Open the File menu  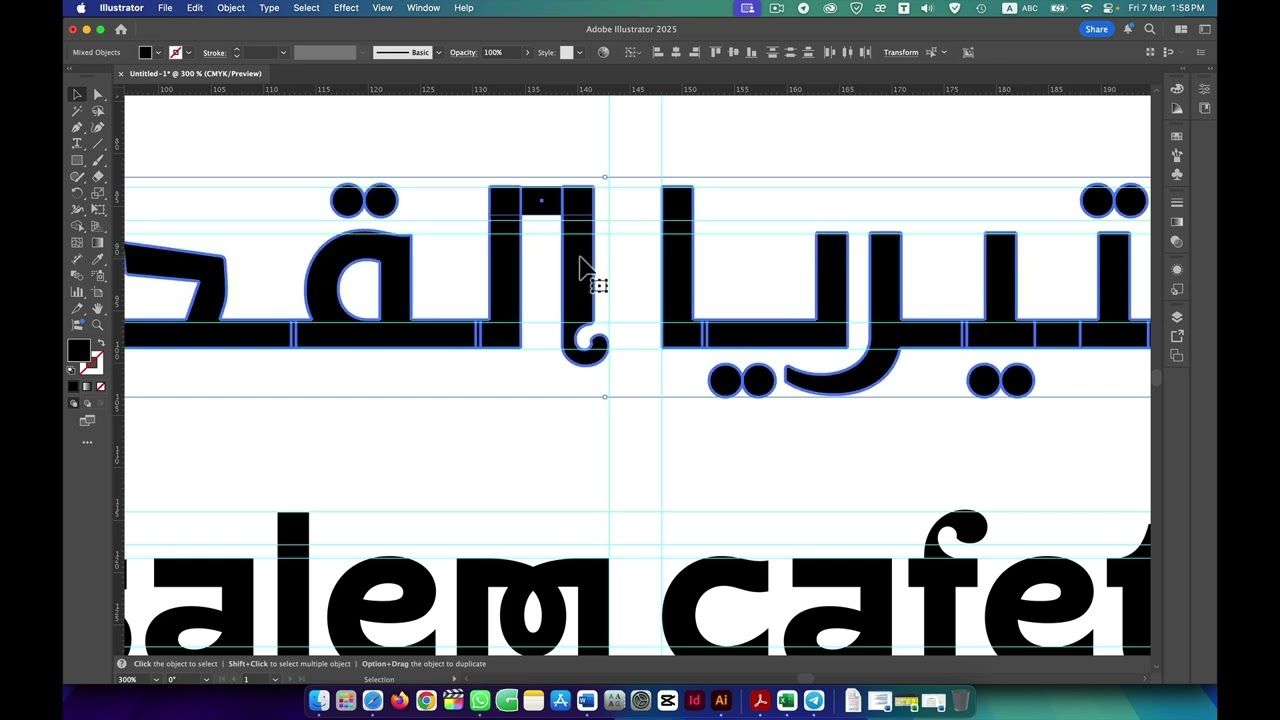(165, 8)
